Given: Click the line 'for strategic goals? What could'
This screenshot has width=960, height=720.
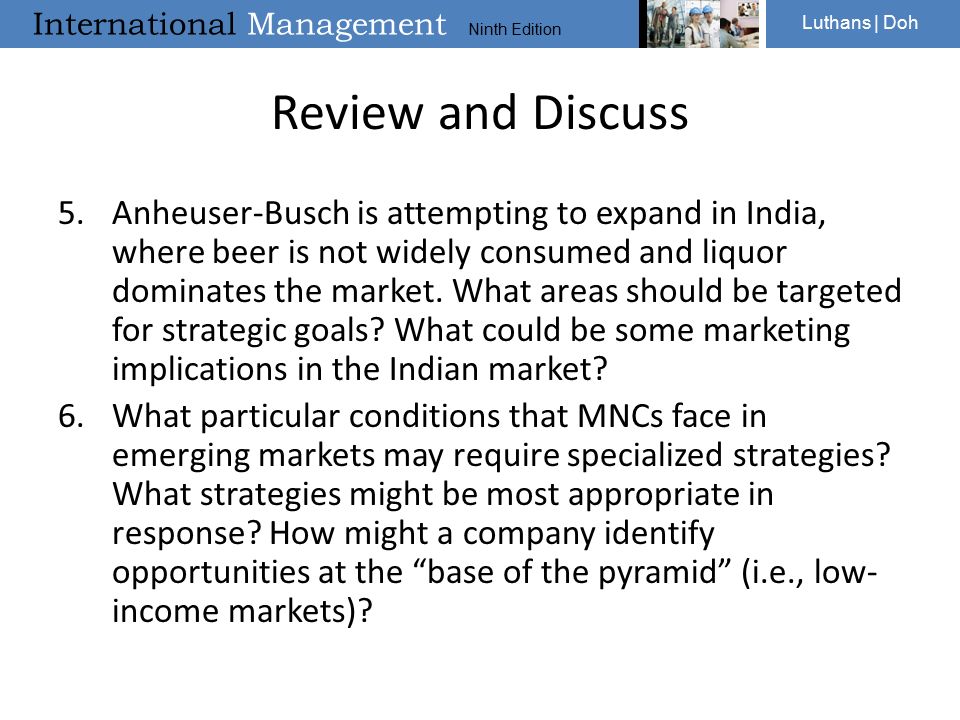Looking at the screenshot, I should (481, 331).
